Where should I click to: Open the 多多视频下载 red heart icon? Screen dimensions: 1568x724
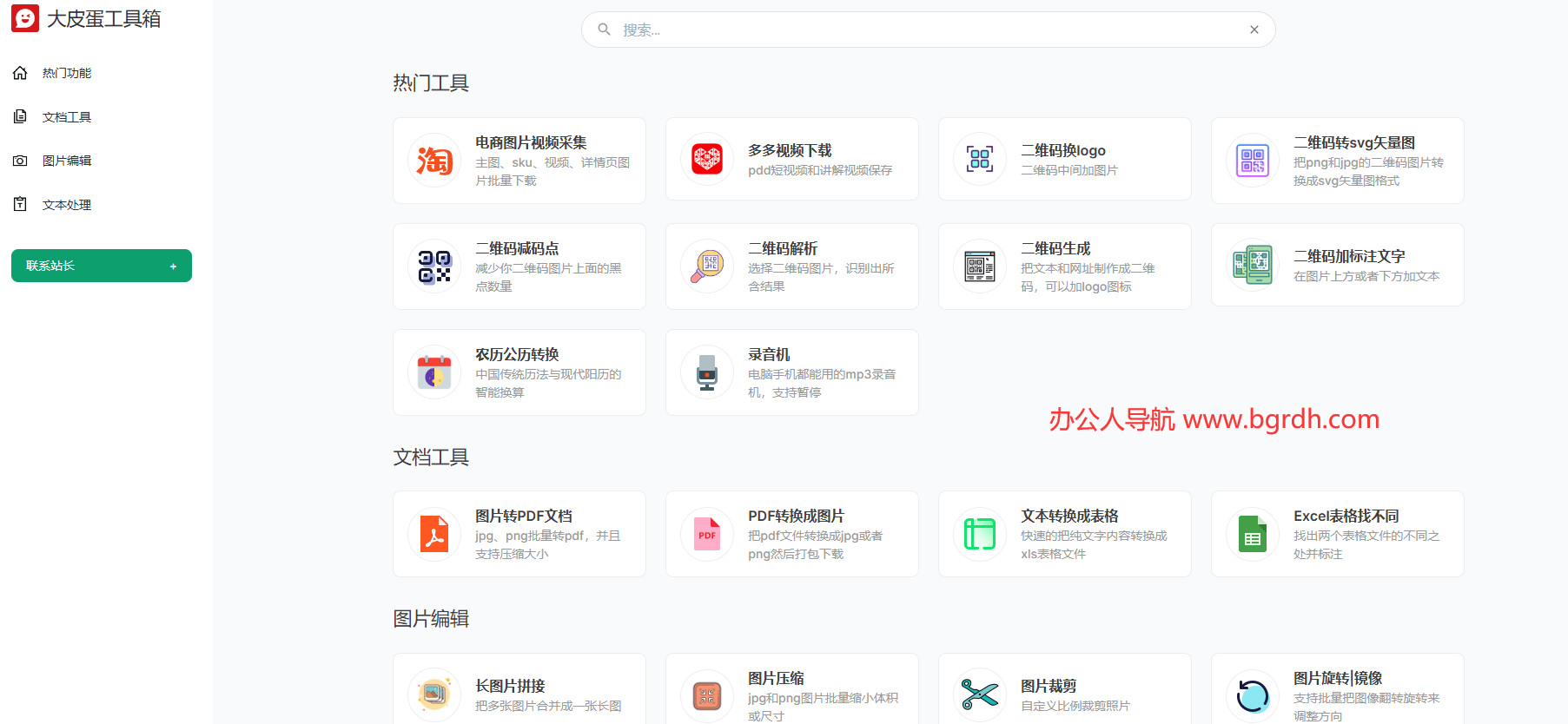(x=707, y=160)
